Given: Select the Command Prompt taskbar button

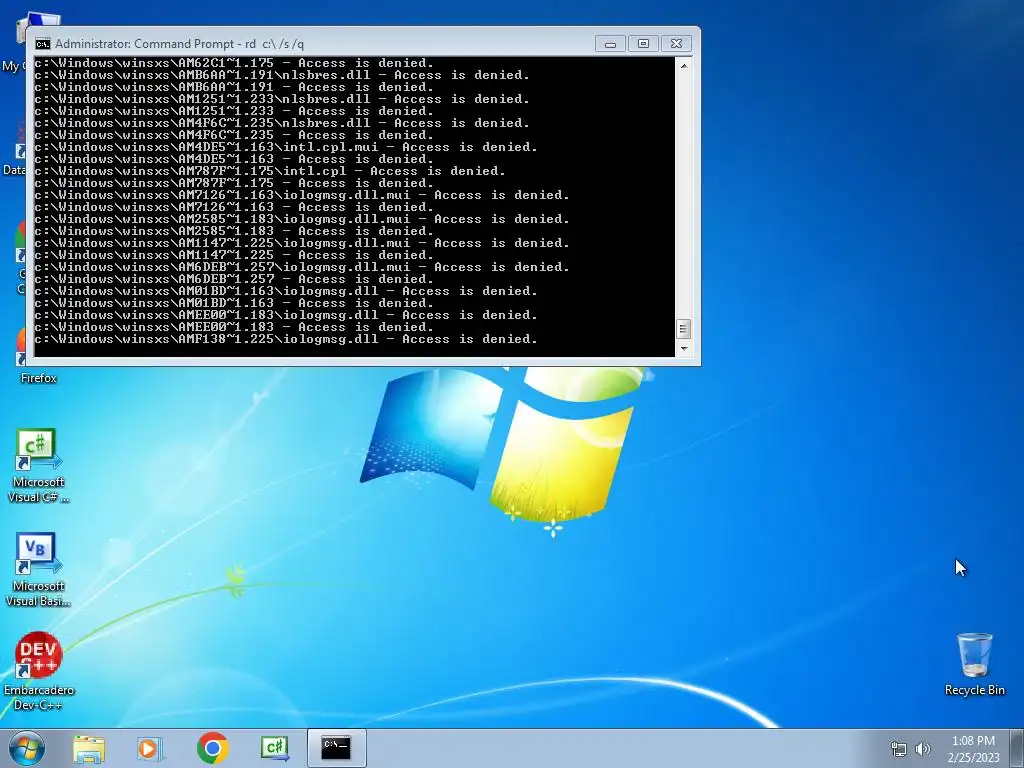Looking at the screenshot, I should (336, 748).
